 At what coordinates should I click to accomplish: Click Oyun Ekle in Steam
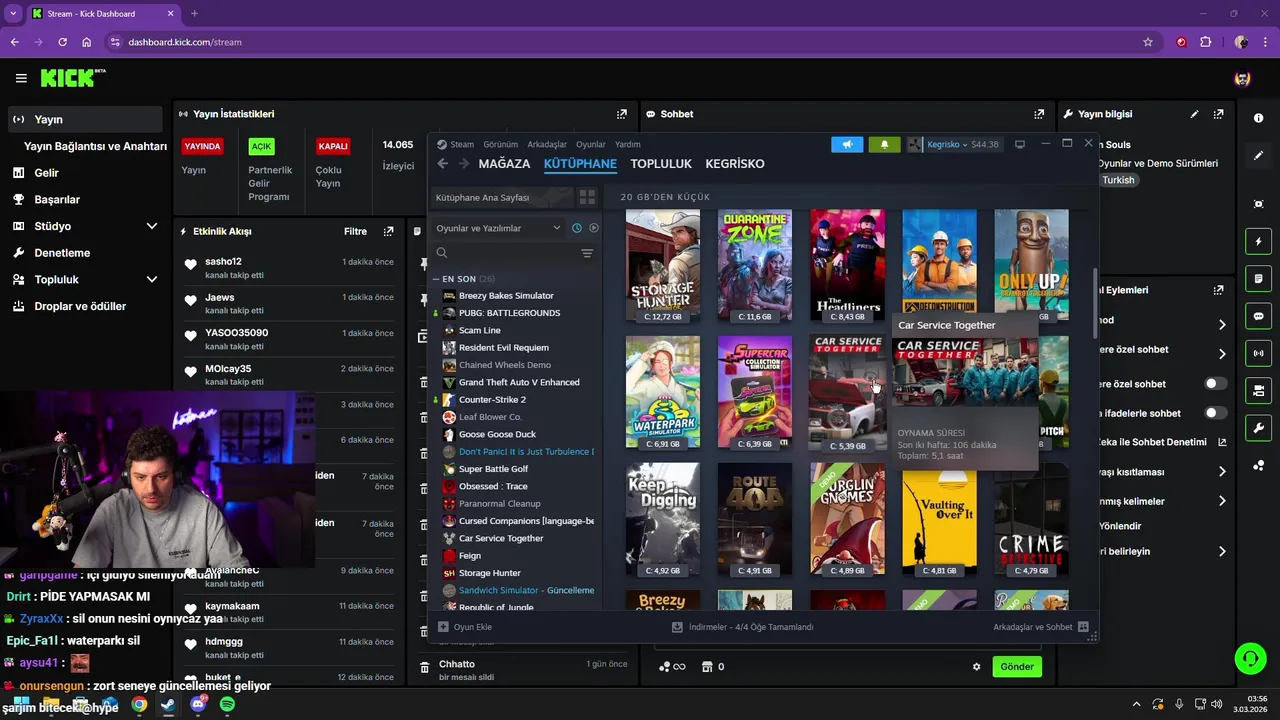(x=465, y=627)
